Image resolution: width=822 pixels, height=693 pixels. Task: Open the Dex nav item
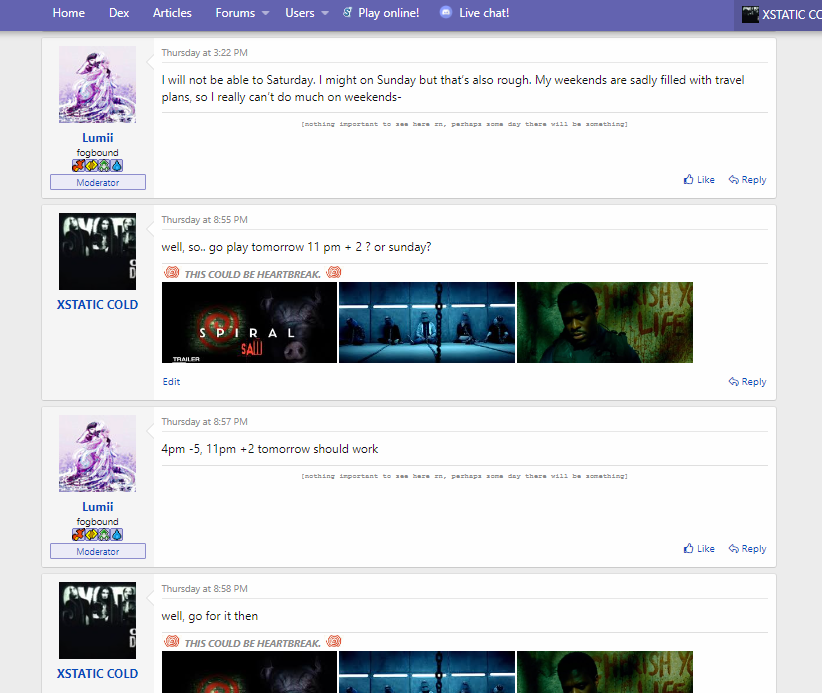pyautogui.click(x=119, y=13)
